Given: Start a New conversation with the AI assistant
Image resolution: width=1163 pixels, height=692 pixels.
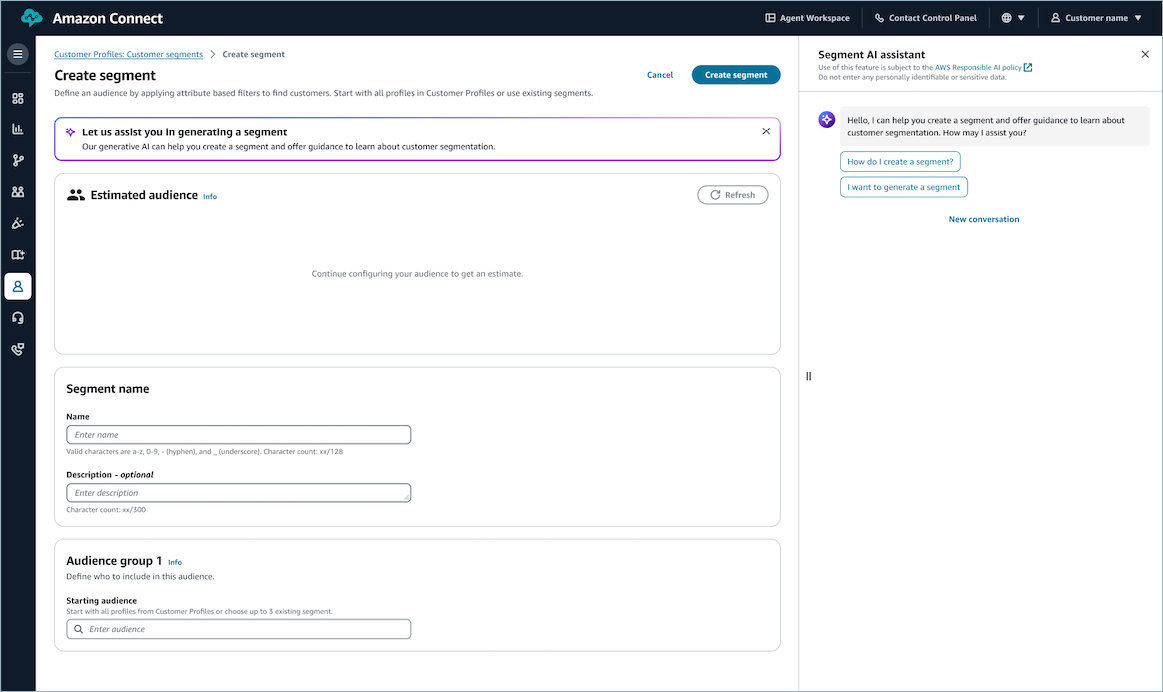Looking at the screenshot, I should coord(984,219).
